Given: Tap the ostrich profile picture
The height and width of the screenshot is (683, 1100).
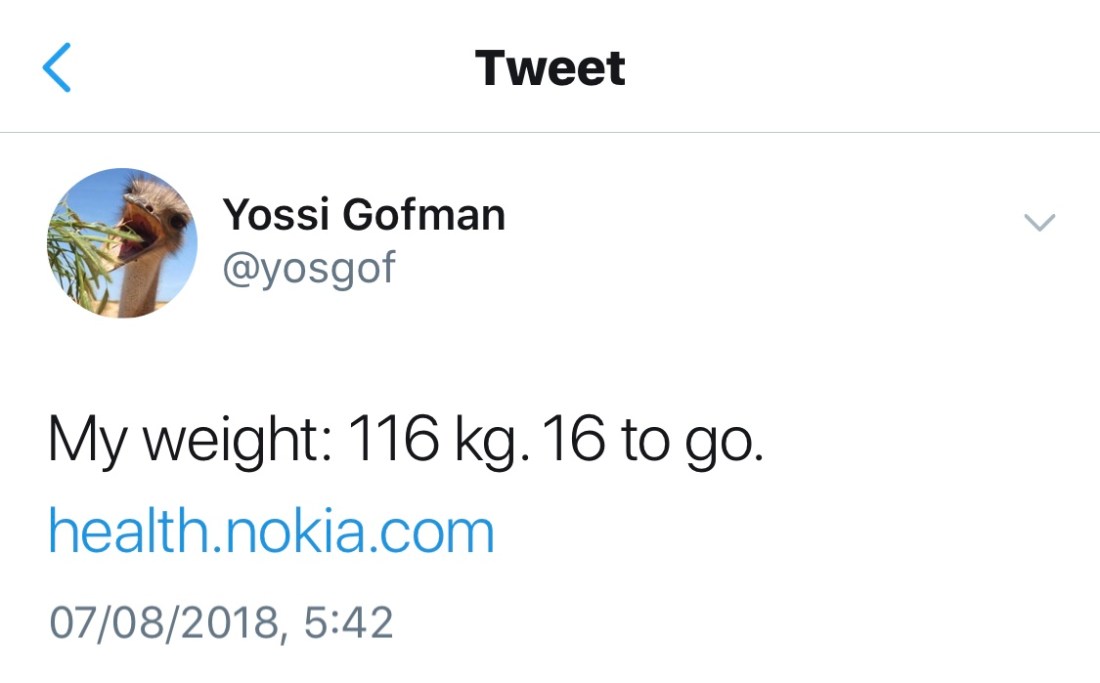Looking at the screenshot, I should [122, 243].
